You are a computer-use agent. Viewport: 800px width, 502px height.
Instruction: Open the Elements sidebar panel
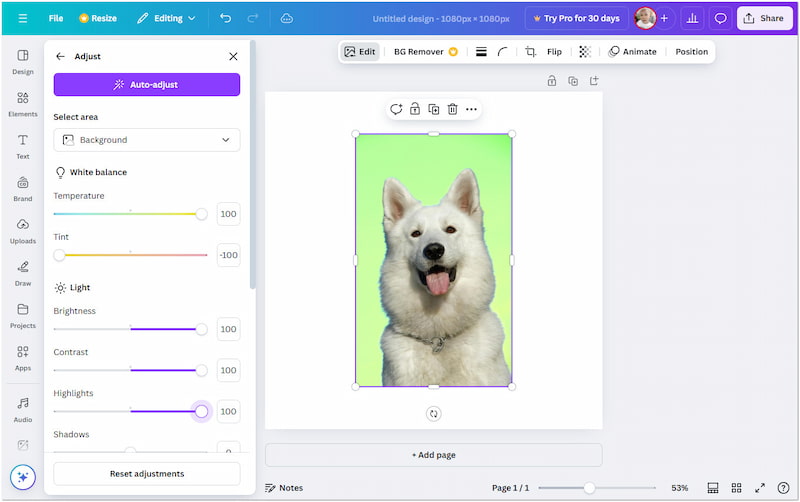coord(22,104)
